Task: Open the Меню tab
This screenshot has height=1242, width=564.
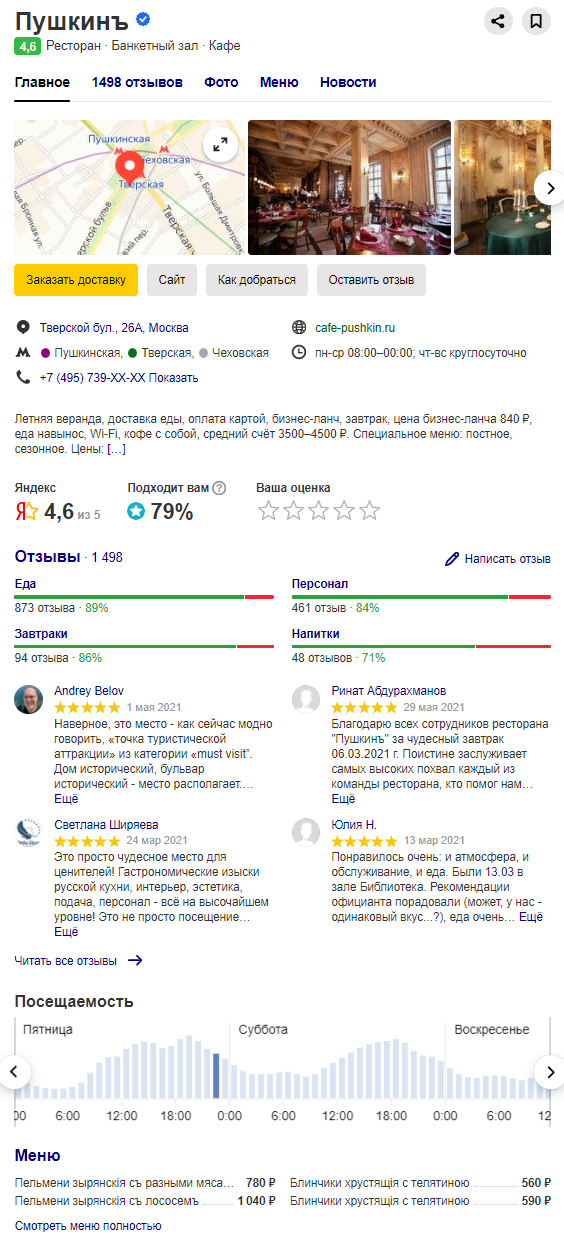Action: [279, 82]
